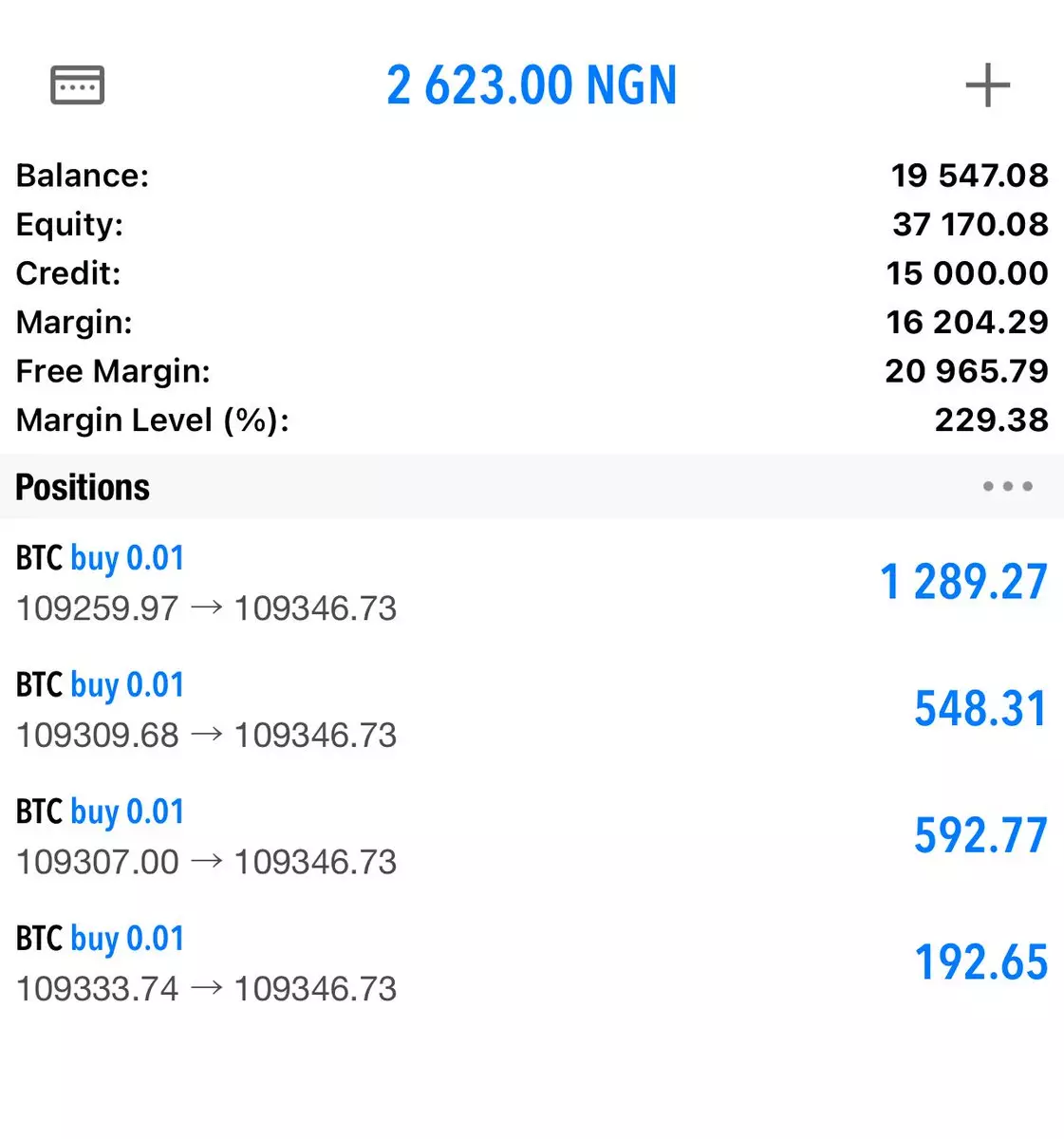
Task: Tap the Margin row value 16 204.29
Action: (x=966, y=323)
